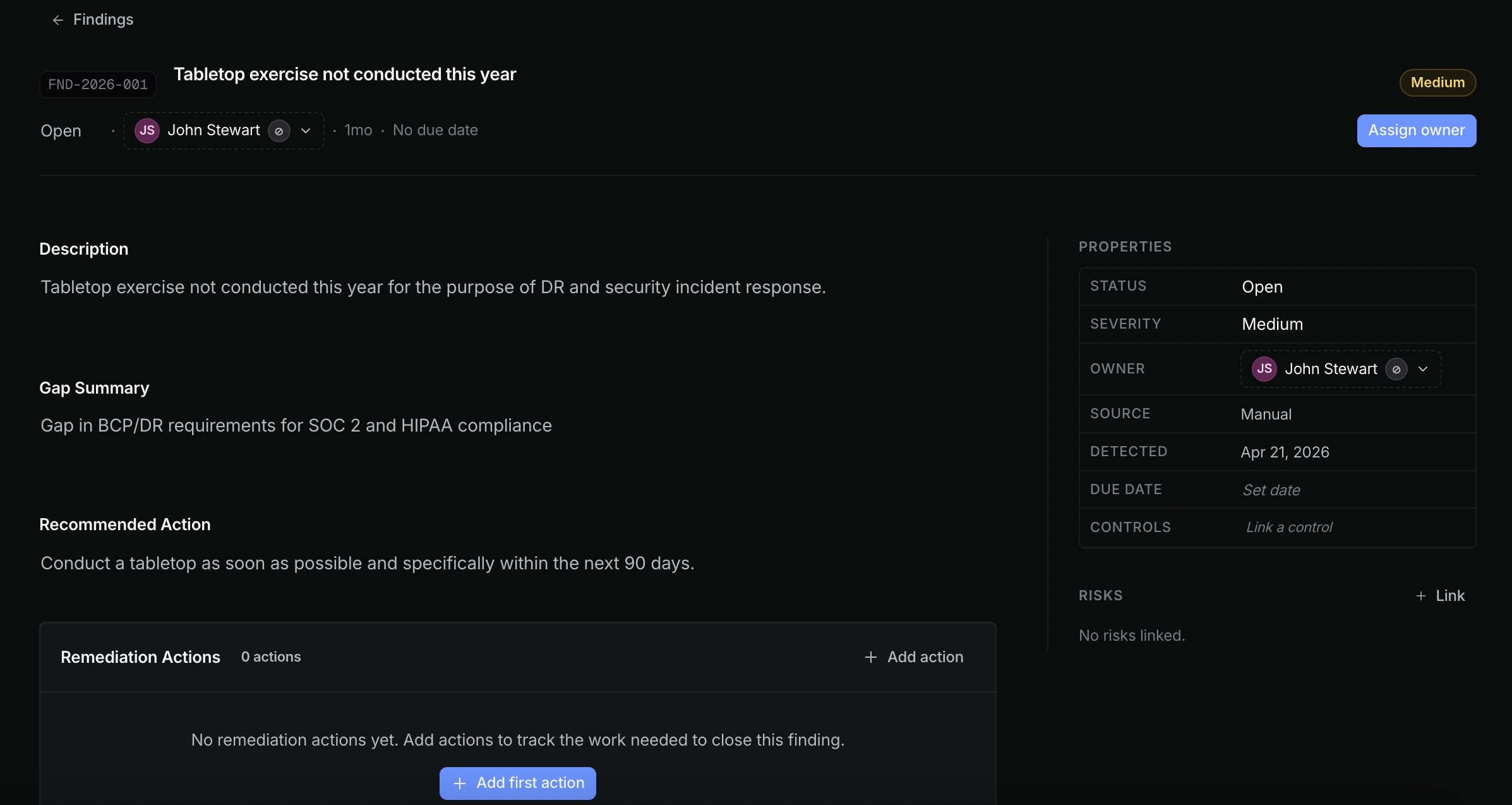Viewport: 1512px width, 805px height.
Task: Click the 'No remediation actions yet' message
Action: [x=518, y=740]
